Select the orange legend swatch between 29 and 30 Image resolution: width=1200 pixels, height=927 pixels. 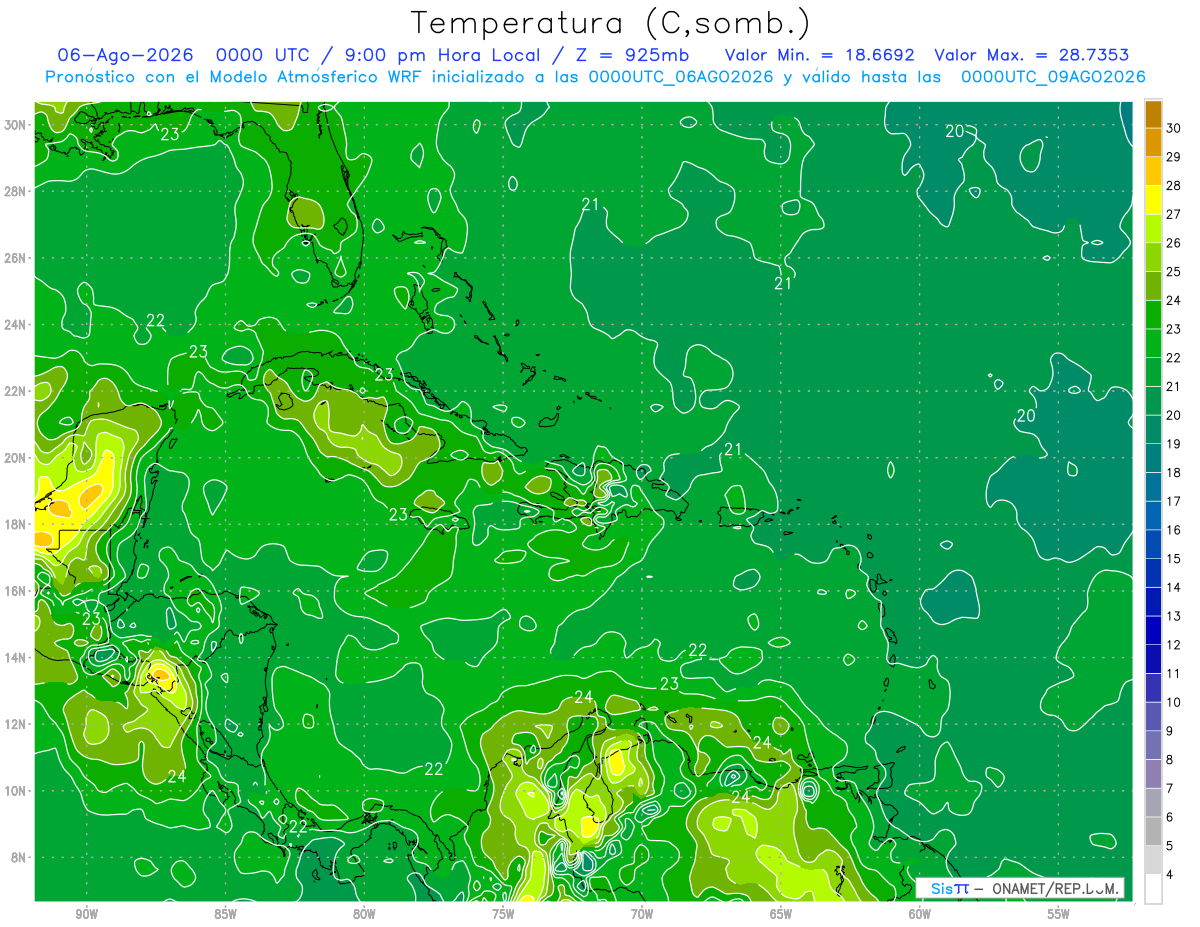(1153, 142)
